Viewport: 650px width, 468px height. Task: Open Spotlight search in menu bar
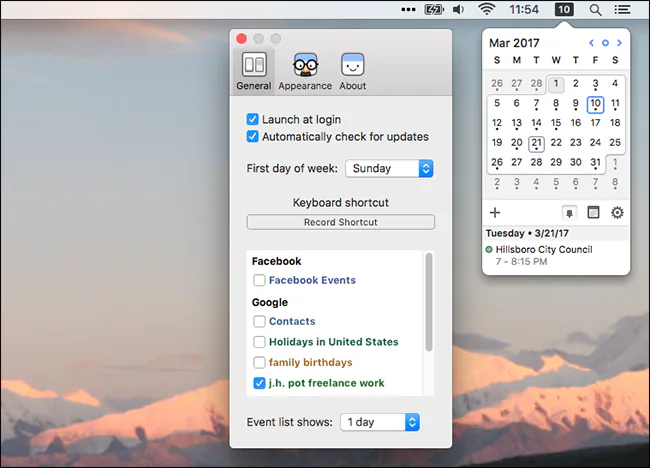click(x=595, y=10)
